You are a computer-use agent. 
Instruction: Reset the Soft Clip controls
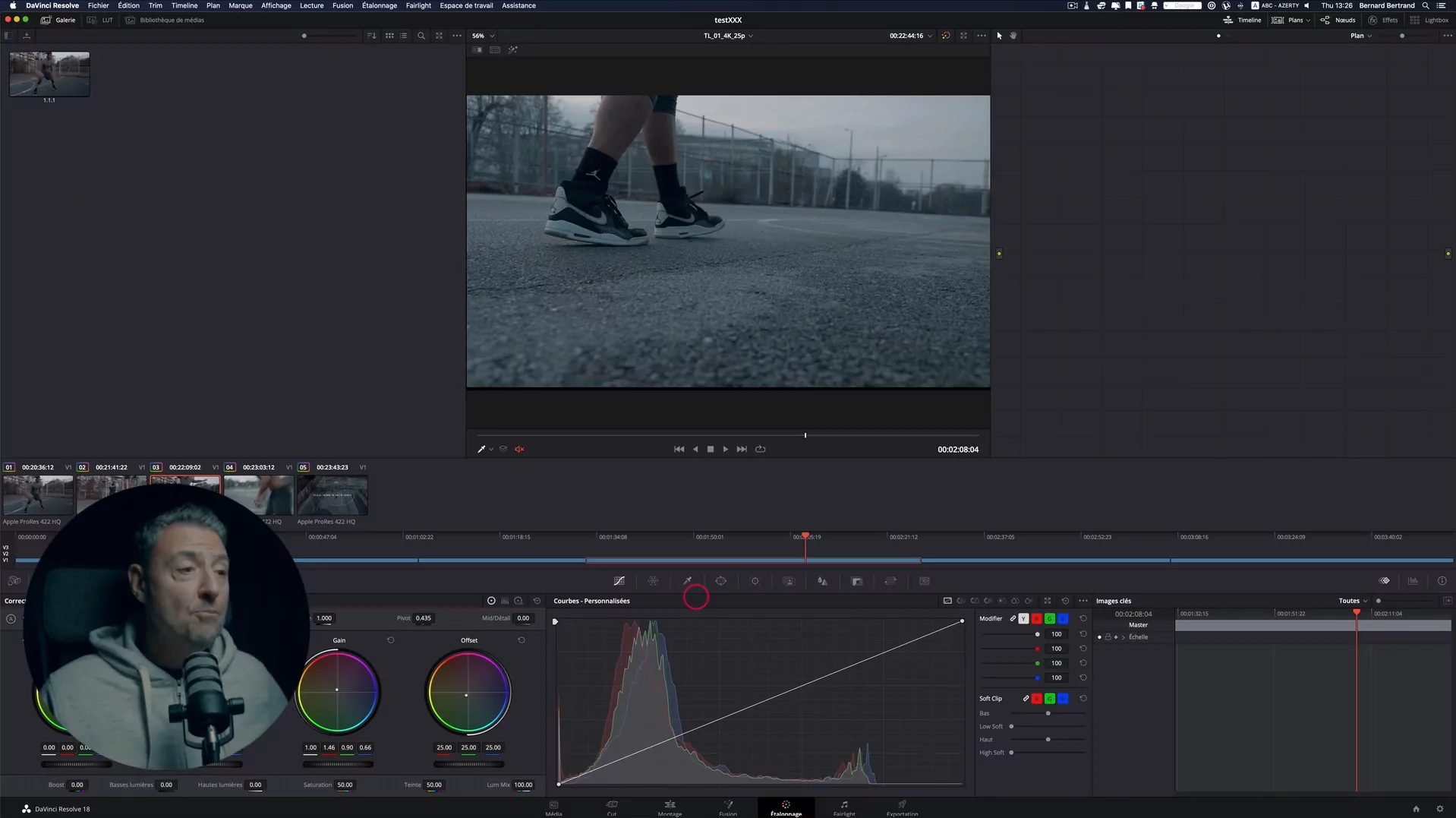[x=1083, y=698]
